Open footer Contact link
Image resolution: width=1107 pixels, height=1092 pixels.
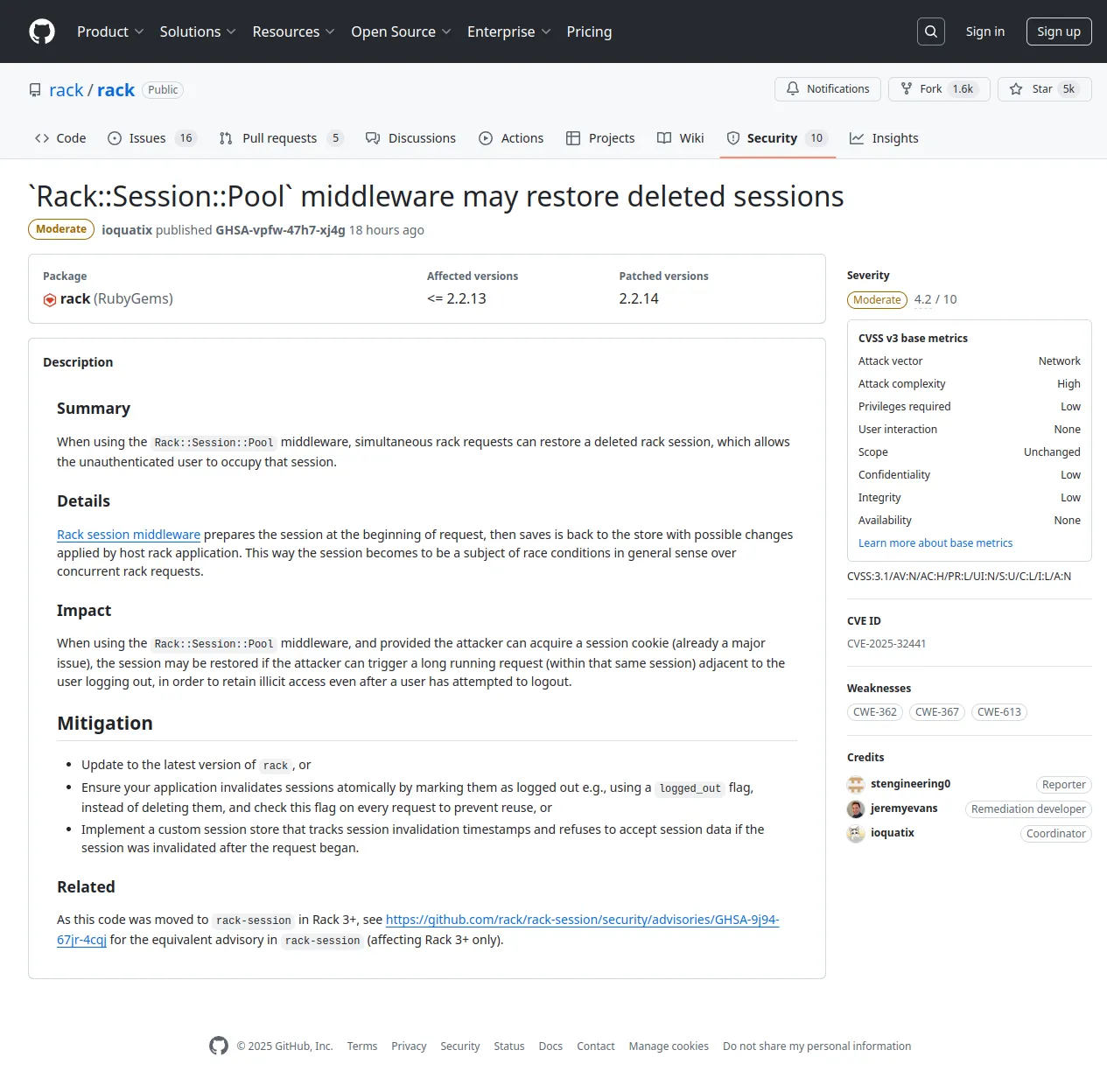point(596,1046)
